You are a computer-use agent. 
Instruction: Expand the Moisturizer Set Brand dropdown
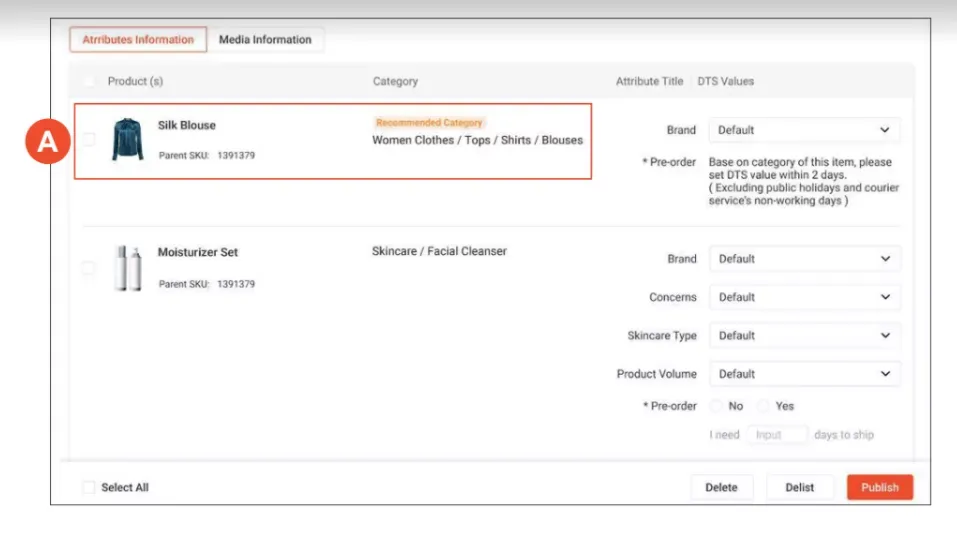tap(804, 259)
